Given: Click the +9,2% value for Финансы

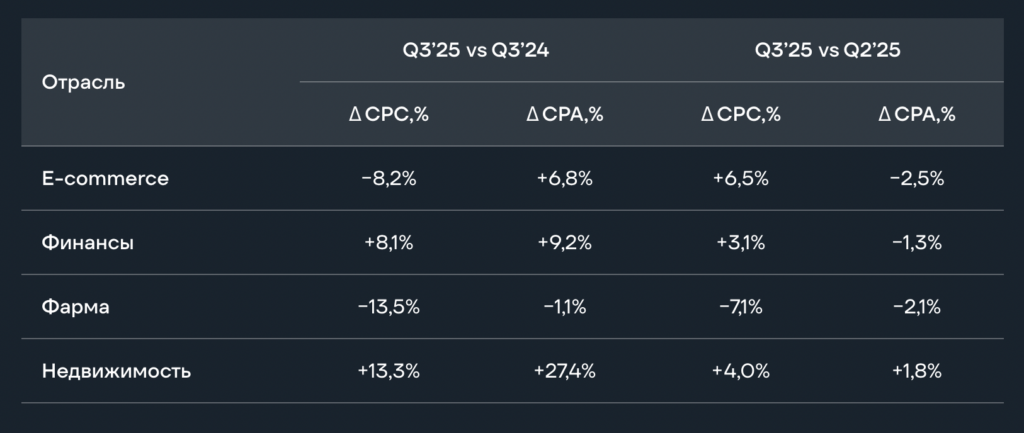Looking at the screenshot, I should point(565,243).
